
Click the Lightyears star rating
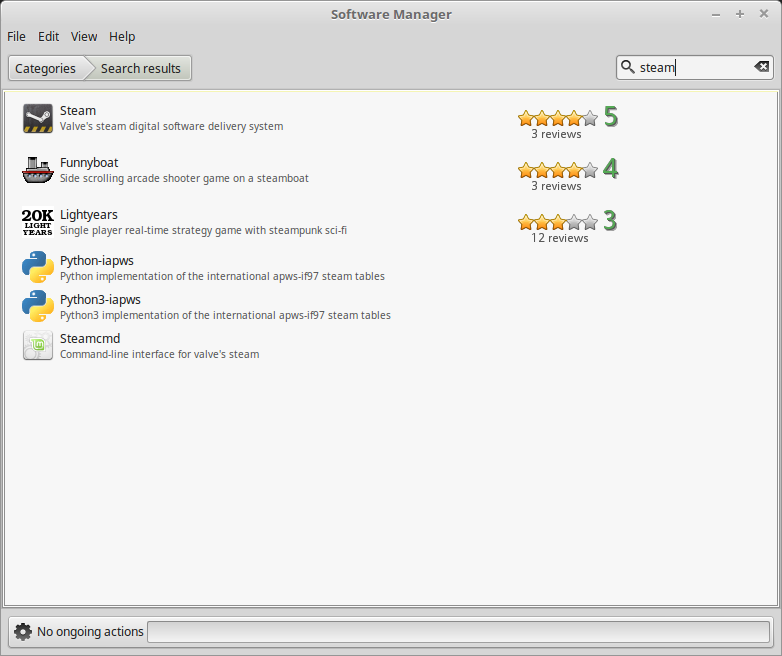(558, 222)
